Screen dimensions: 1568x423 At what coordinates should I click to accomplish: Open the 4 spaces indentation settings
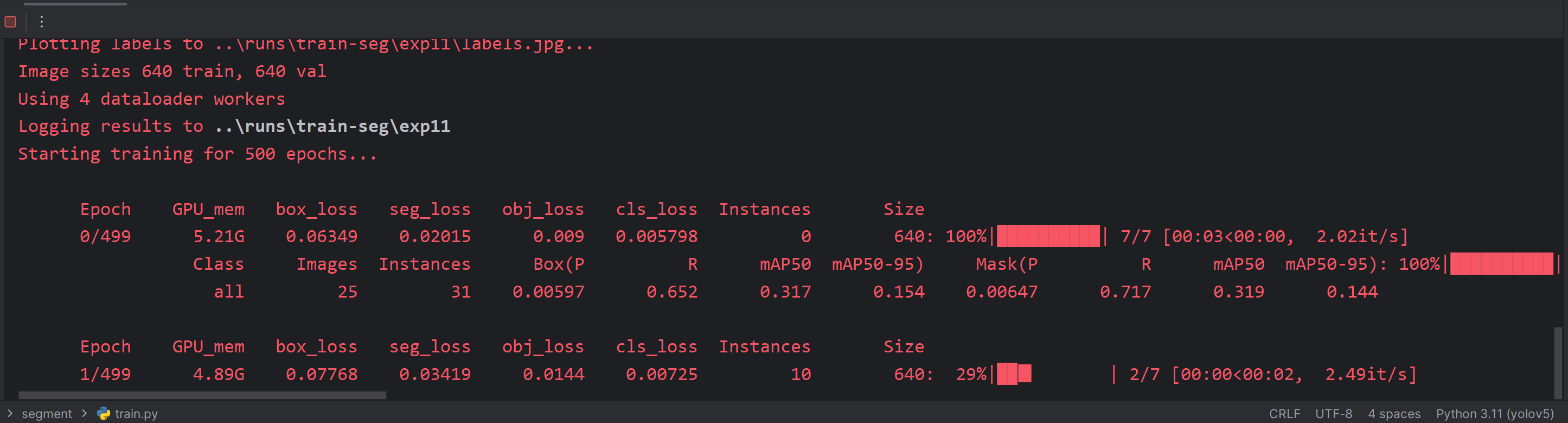1394,413
